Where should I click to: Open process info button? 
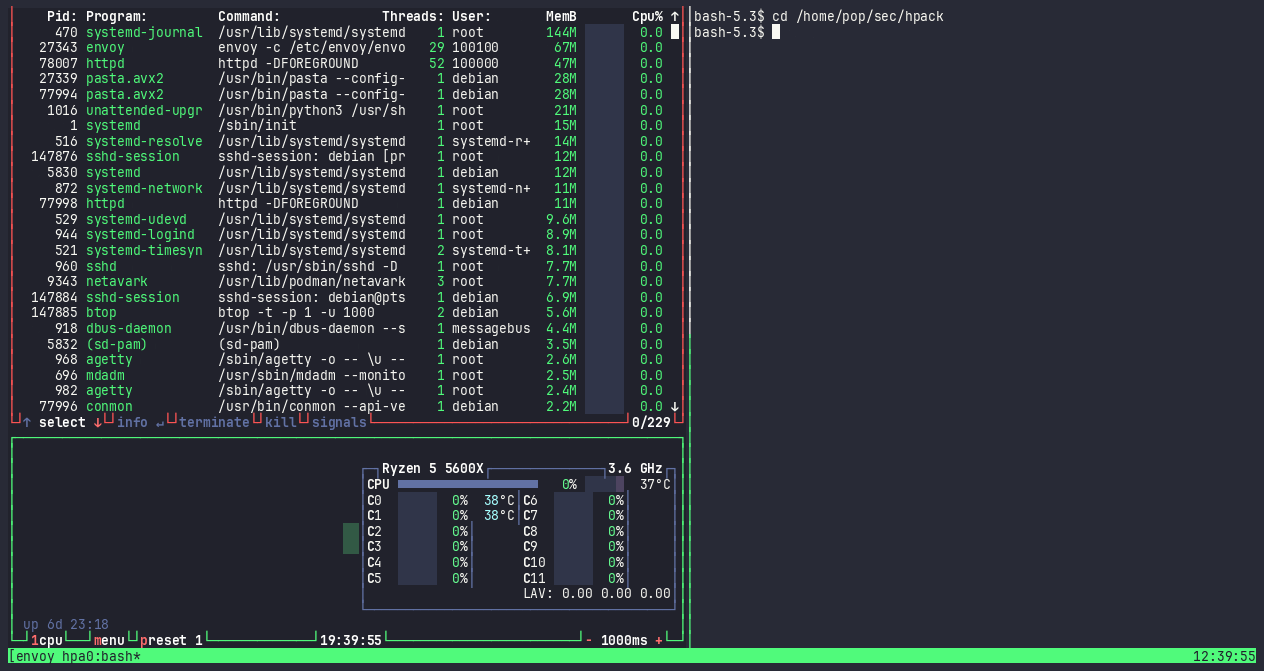tap(139, 422)
